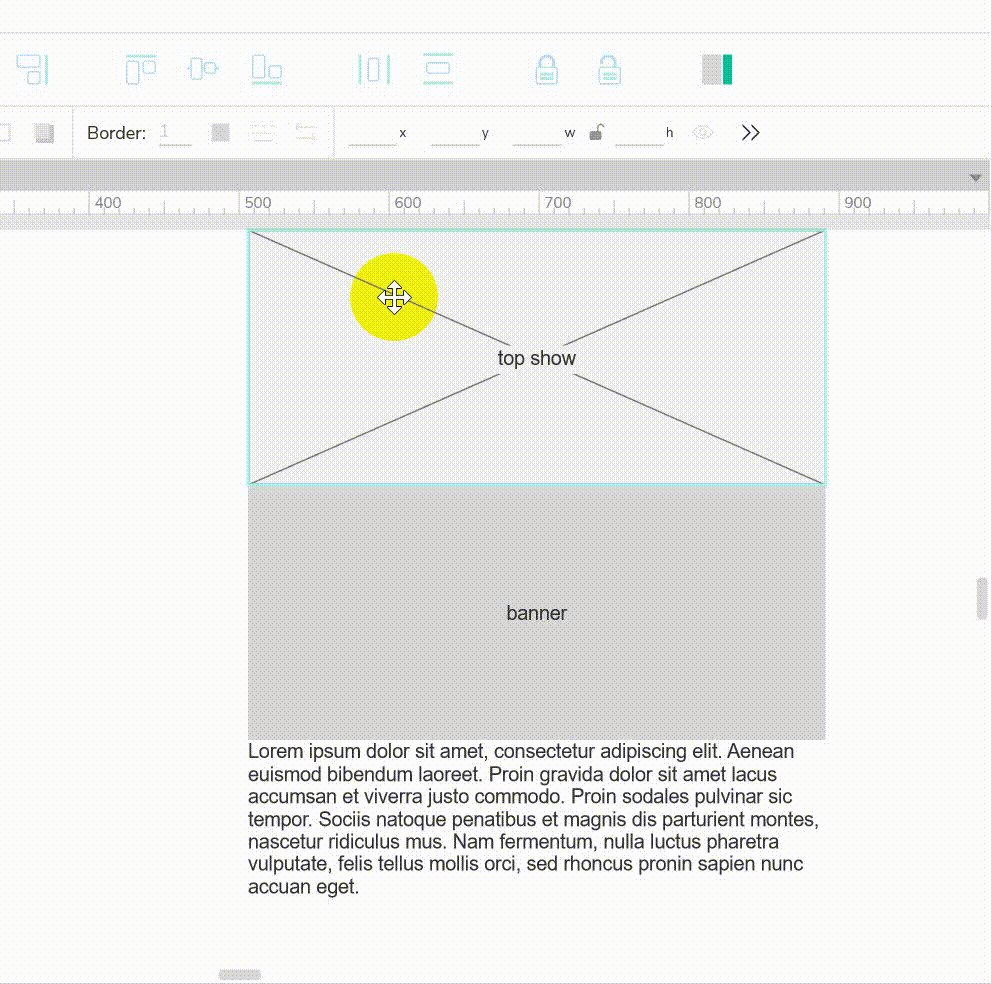Click inside the Border width field
Screen dimensions: 992x984
click(x=176, y=131)
